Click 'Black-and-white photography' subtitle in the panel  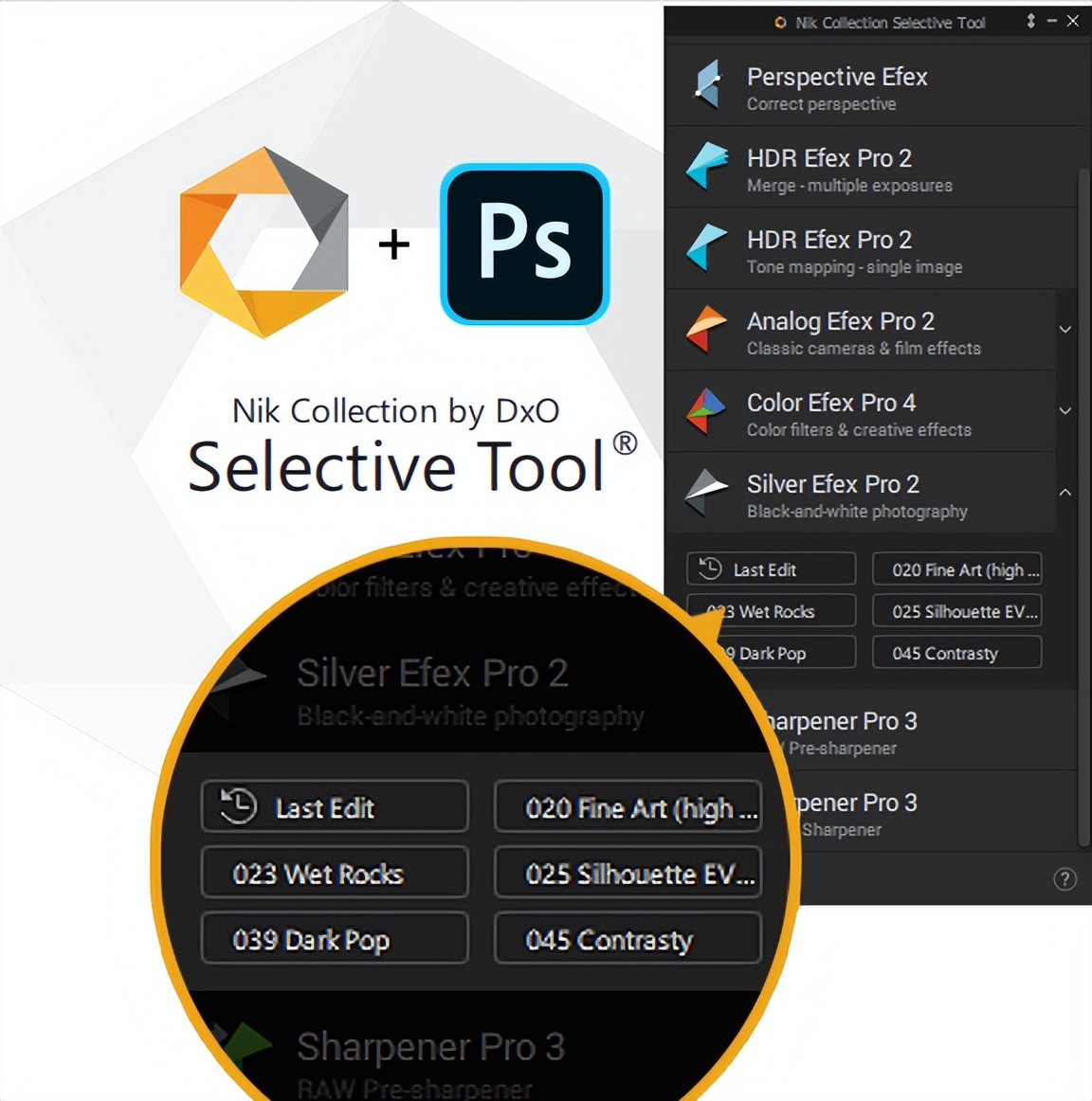point(857,512)
